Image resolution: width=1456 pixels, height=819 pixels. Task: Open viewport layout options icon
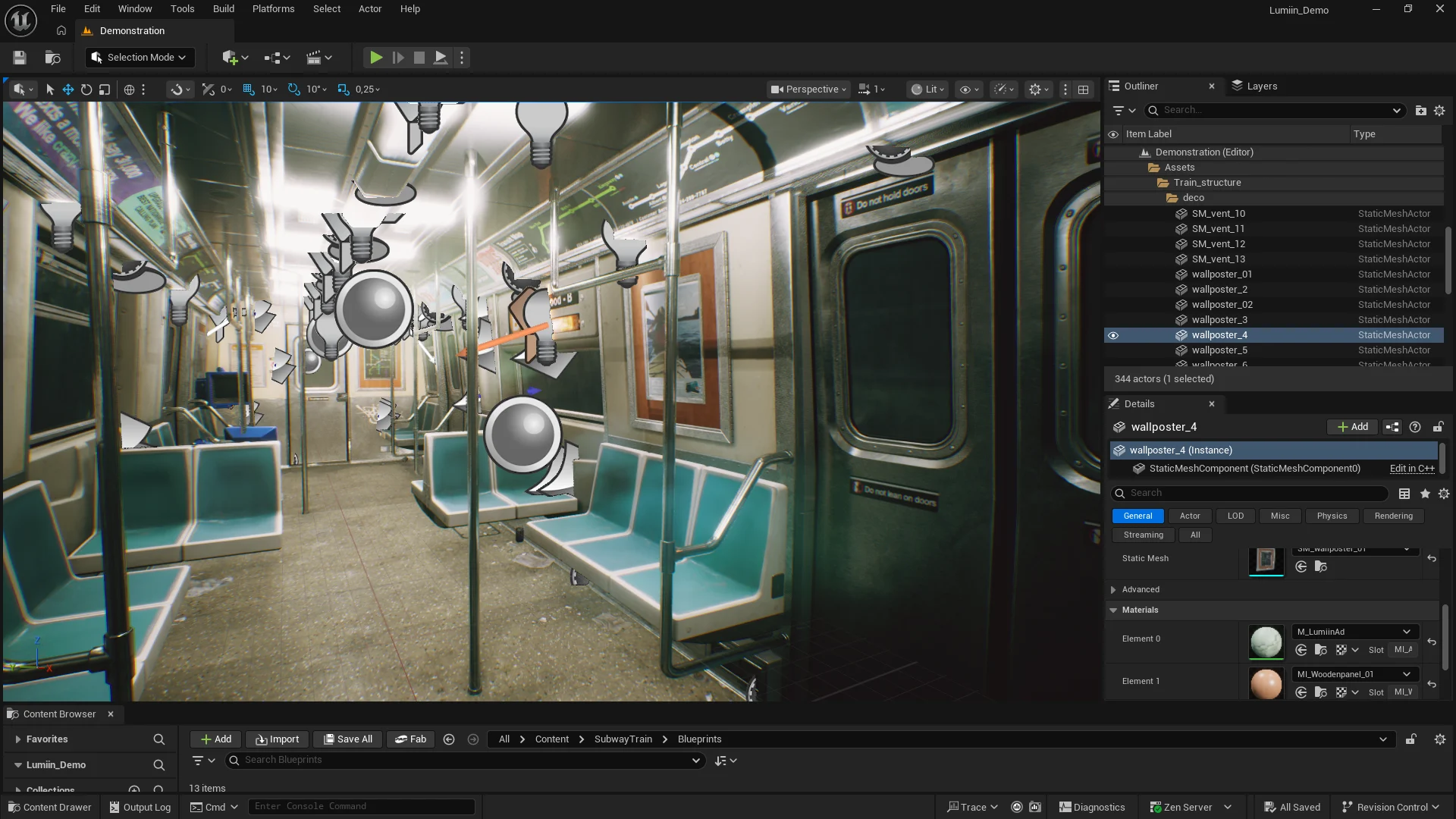1084,89
